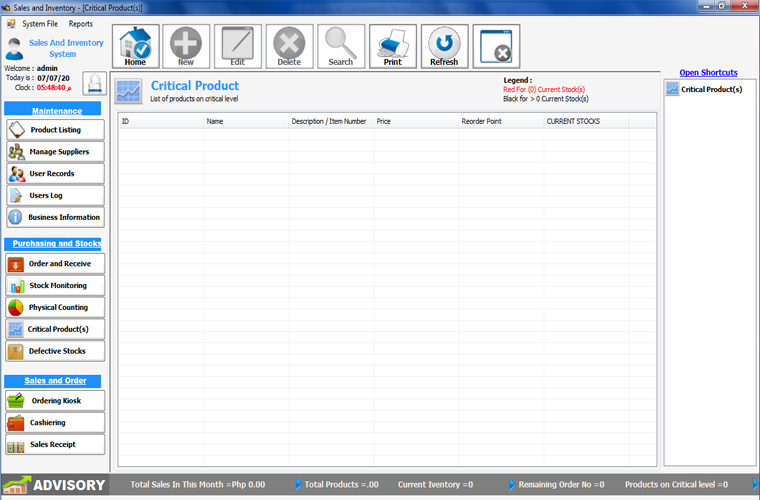Screen dimensions: 760x500
Task: Open Sales Receipt
Action: pos(55,444)
